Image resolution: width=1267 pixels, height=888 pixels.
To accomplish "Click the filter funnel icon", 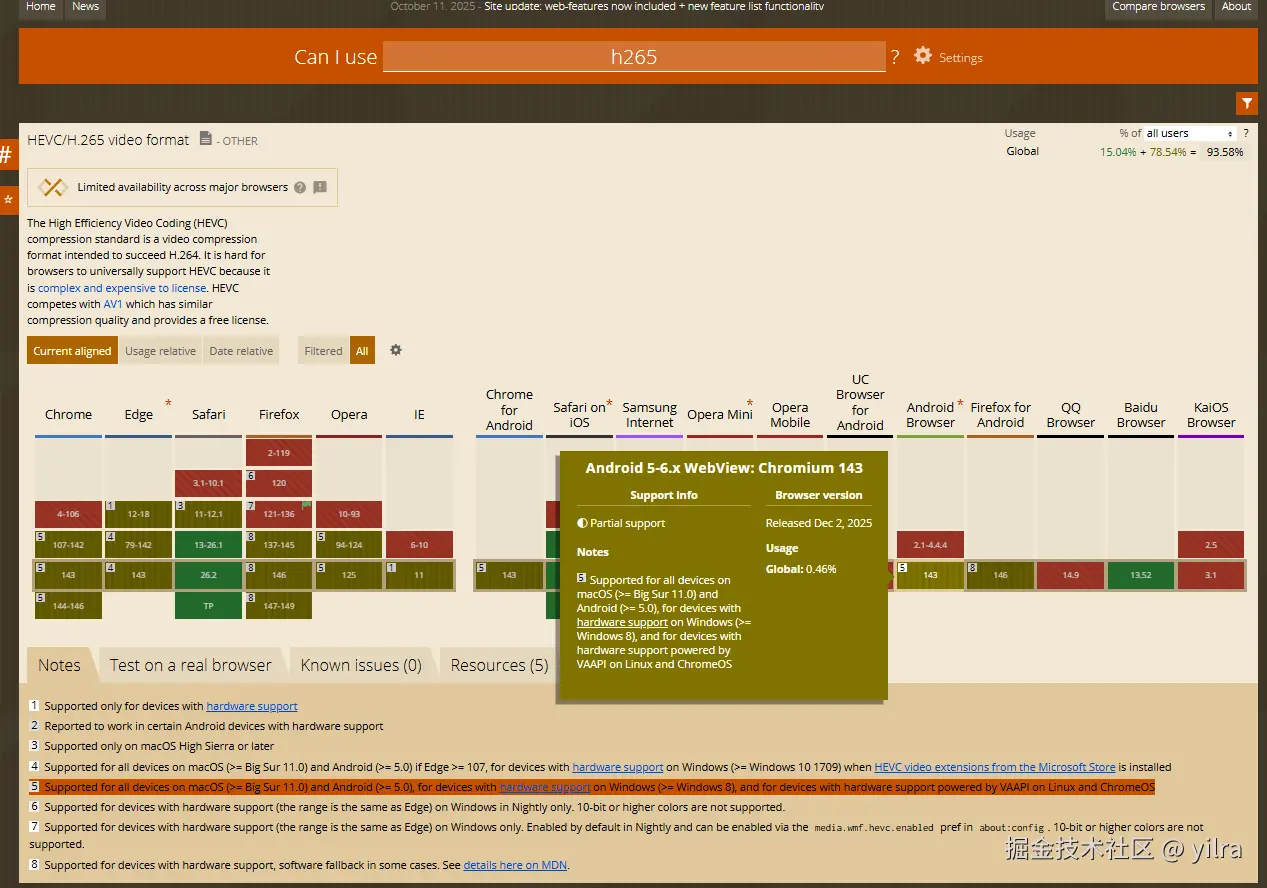I will coord(1246,103).
